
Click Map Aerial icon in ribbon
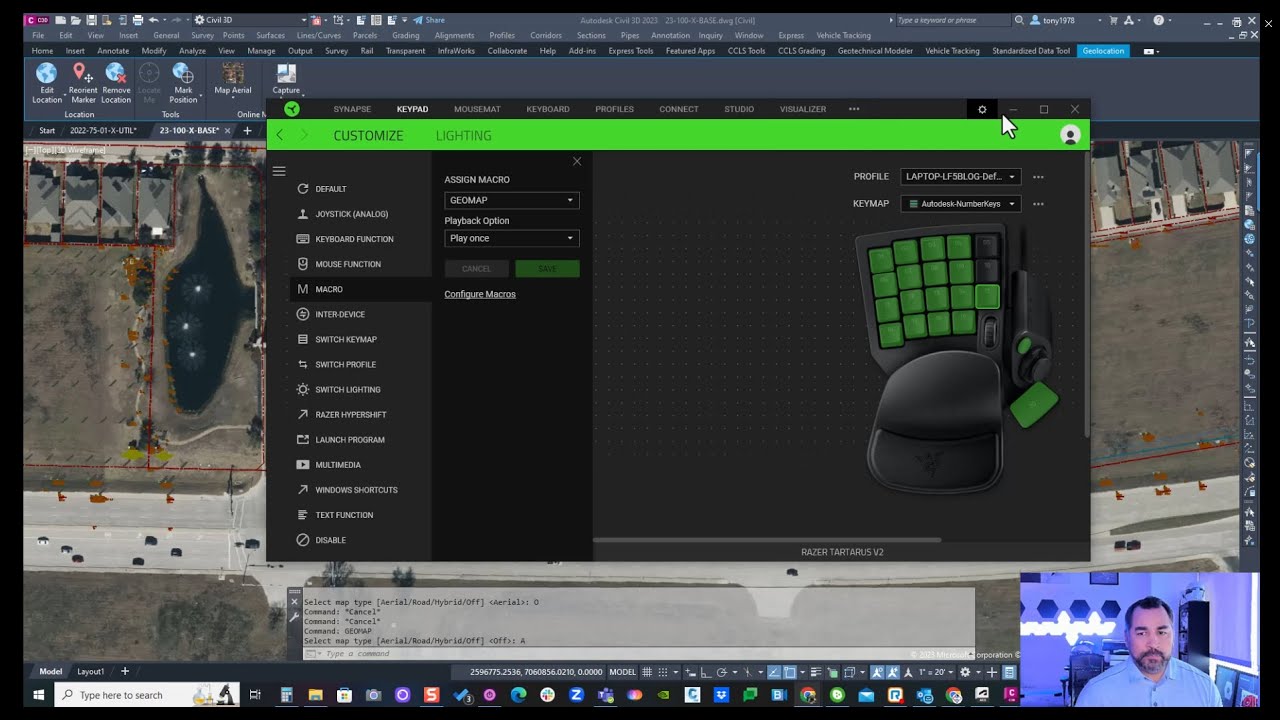[233, 73]
